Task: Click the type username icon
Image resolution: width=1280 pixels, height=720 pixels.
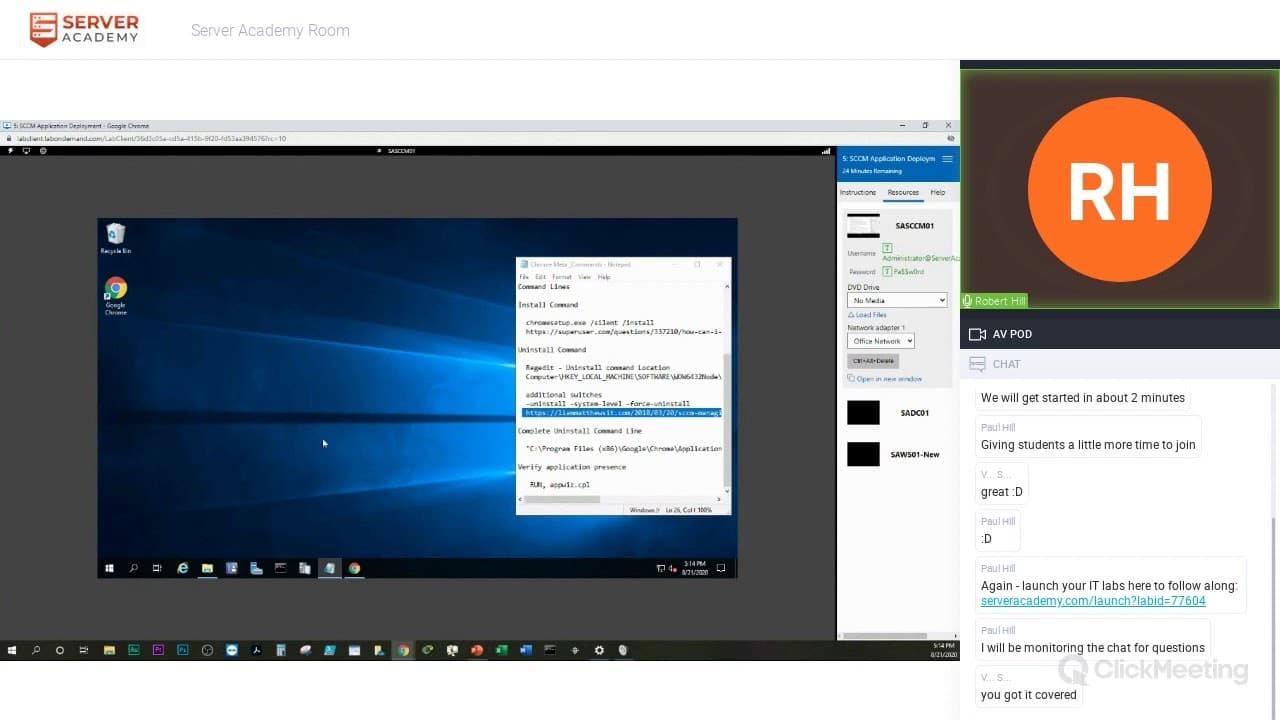Action: tap(887, 248)
